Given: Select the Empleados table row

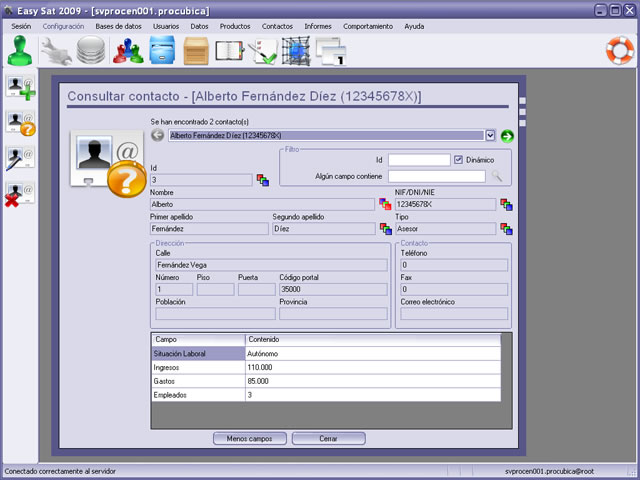Looking at the screenshot, I should point(326,395).
